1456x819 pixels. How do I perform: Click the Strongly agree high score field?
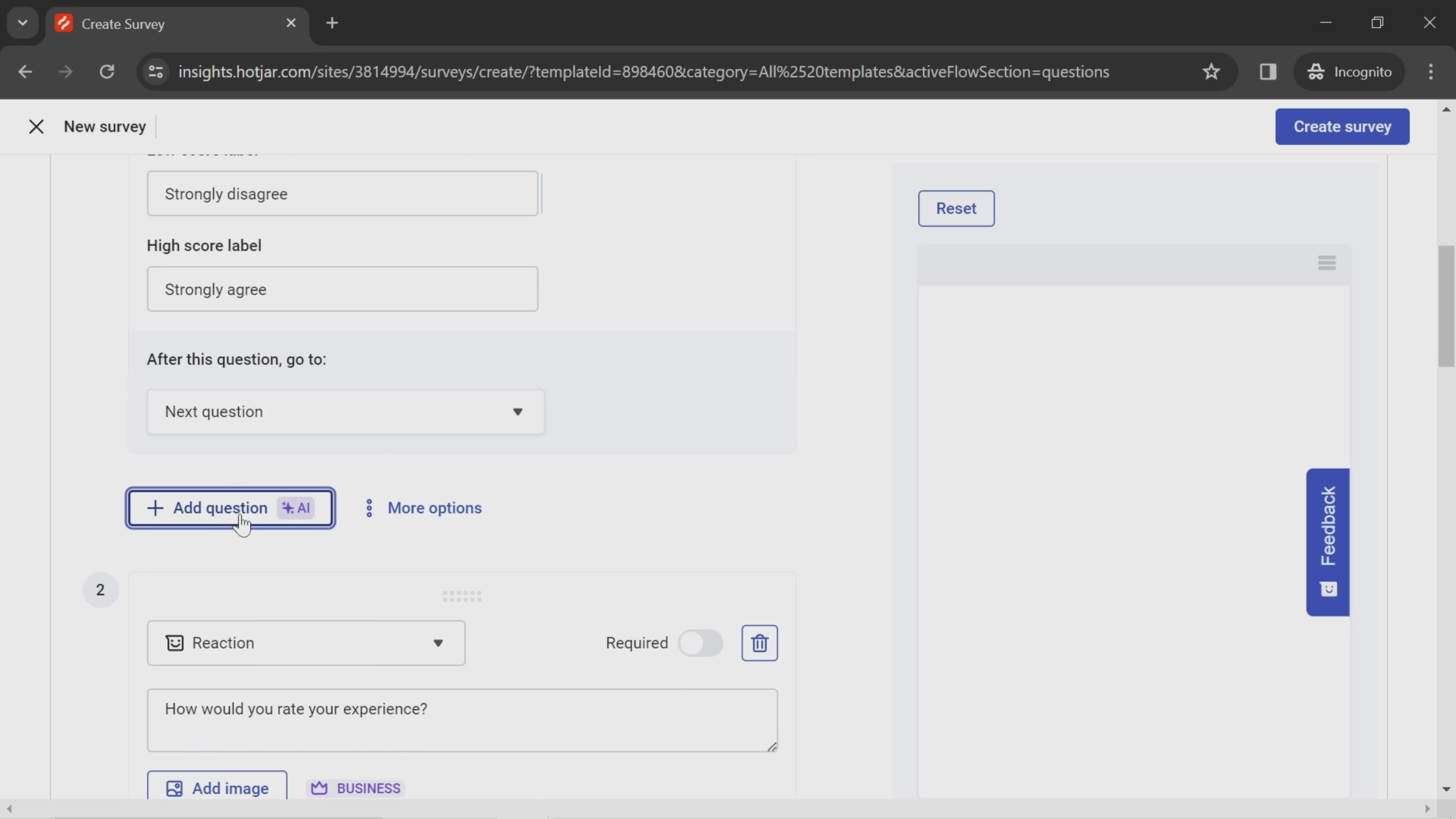point(343,289)
